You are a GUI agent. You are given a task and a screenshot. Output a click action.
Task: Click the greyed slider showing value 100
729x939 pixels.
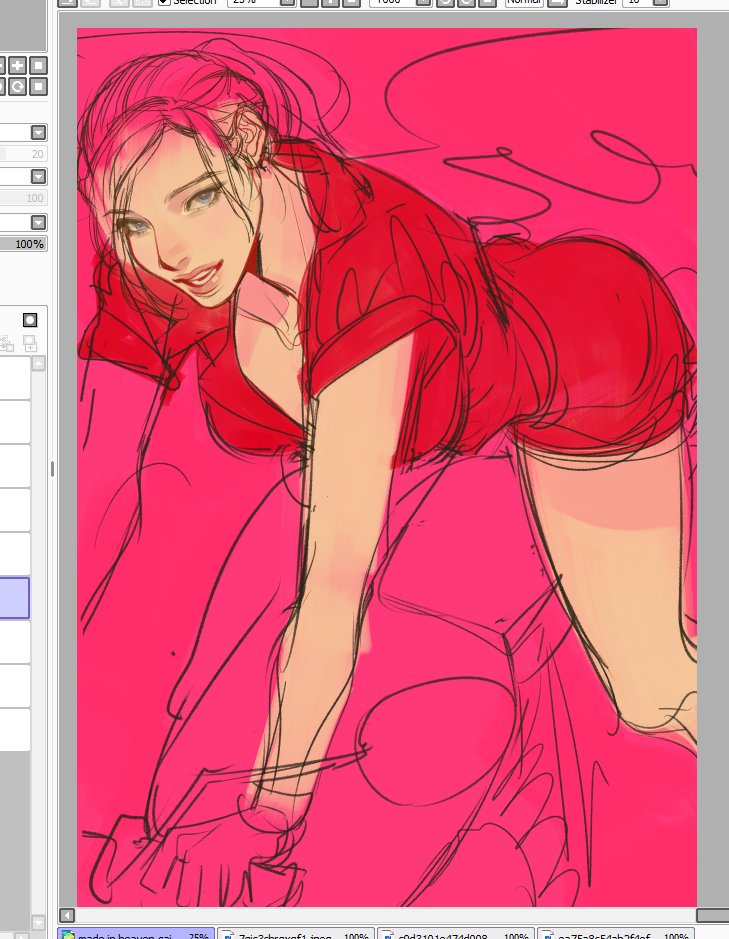point(23,198)
